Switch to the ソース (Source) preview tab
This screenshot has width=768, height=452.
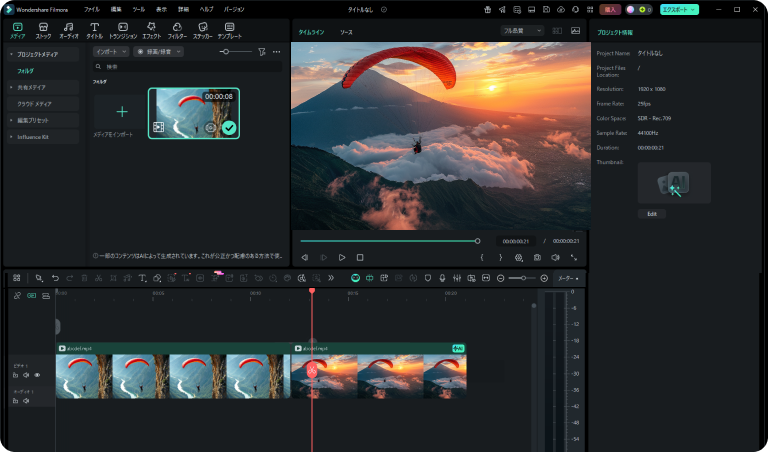(x=346, y=32)
